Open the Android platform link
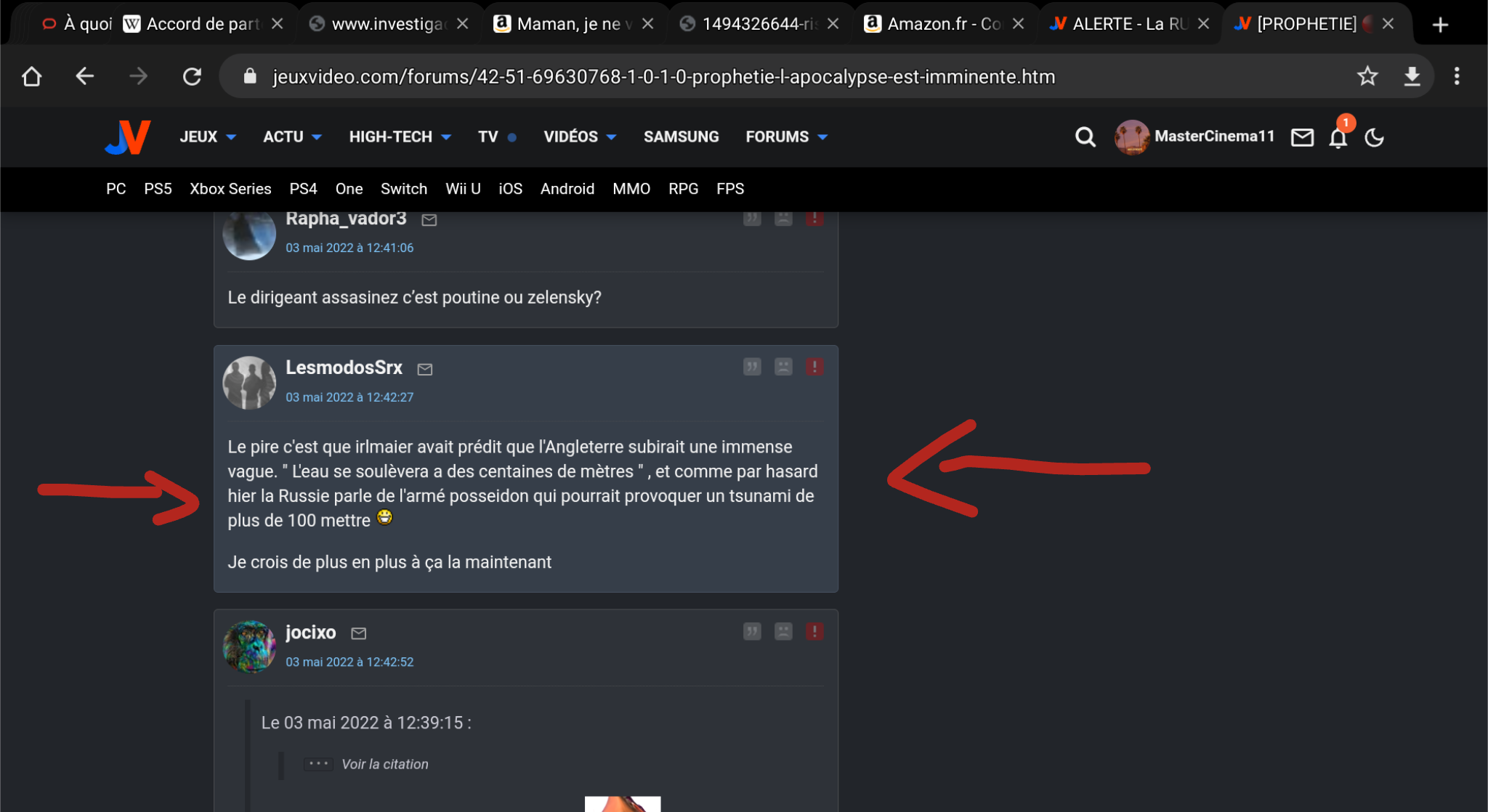This screenshot has width=1488, height=812. (567, 189)
